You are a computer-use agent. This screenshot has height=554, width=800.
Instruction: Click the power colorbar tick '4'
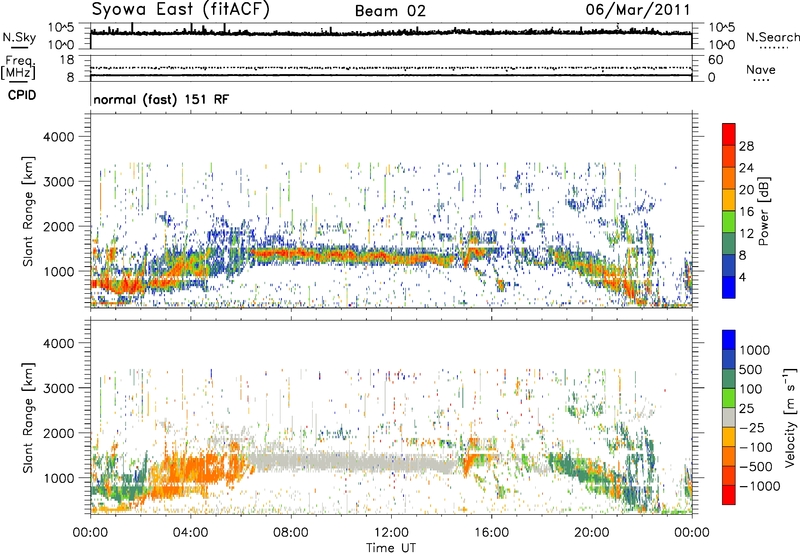pos(743,278)
